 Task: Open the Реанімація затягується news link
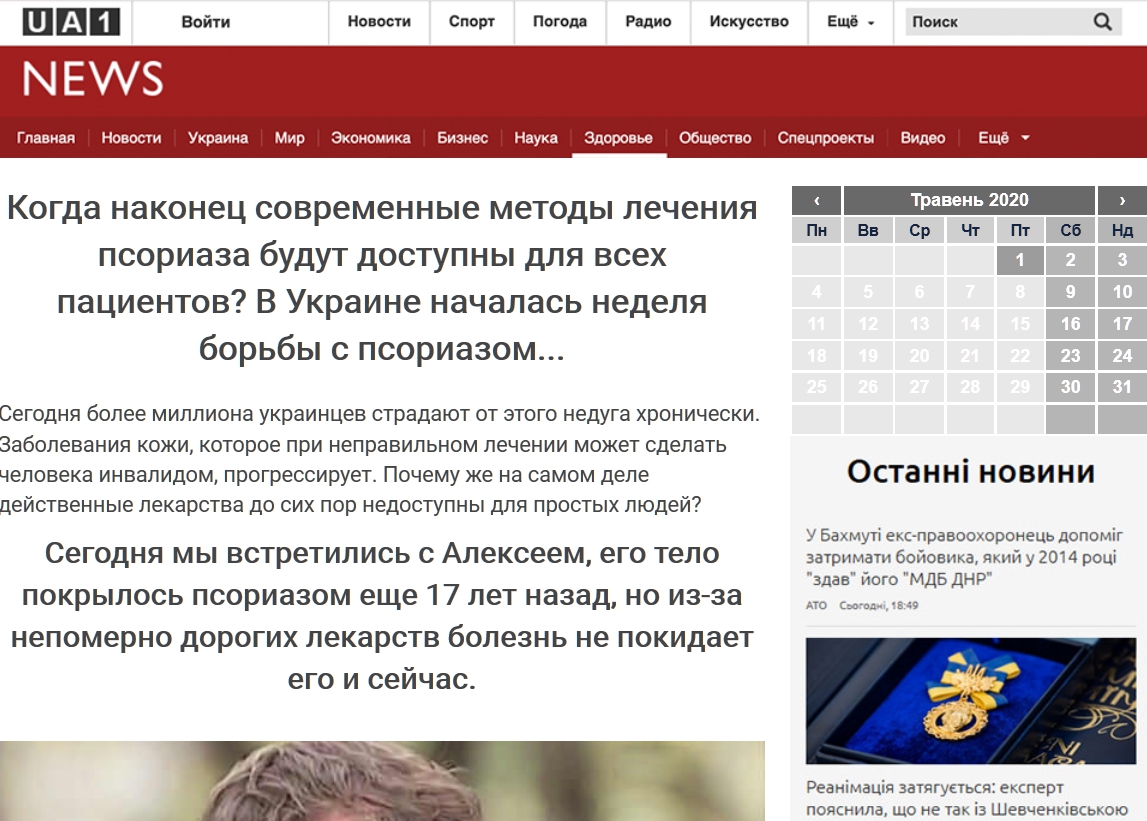tap(966, 799)
